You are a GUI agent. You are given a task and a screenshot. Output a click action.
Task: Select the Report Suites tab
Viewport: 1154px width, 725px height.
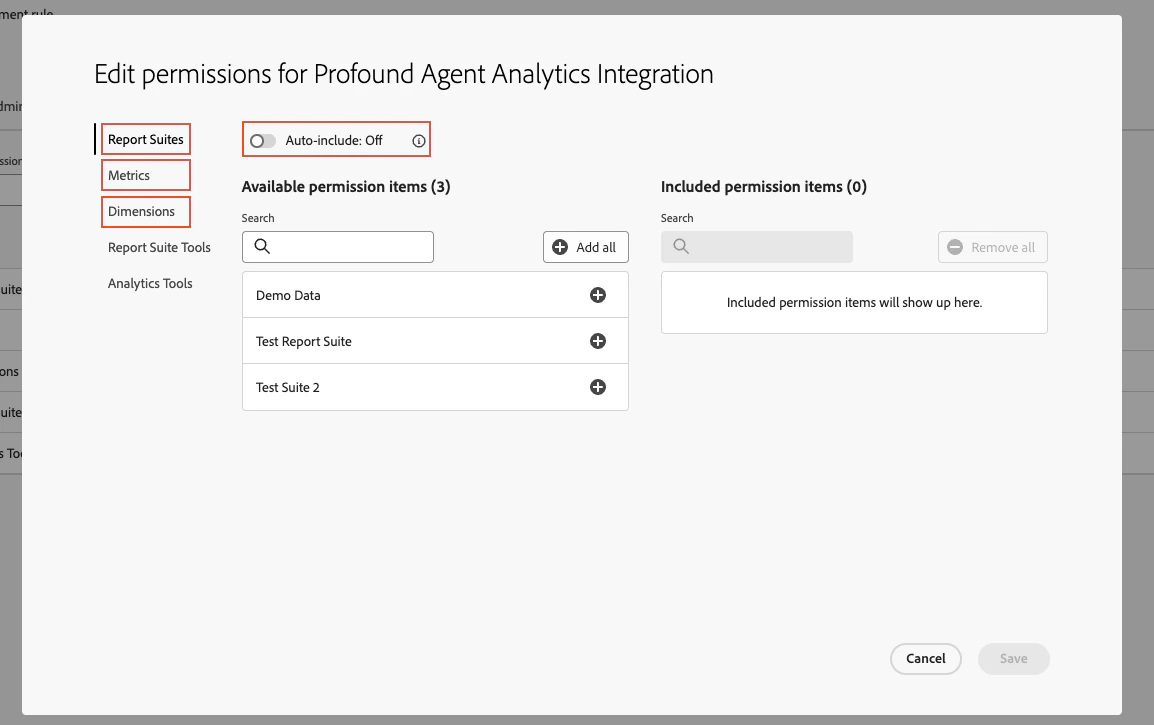(x=146, y=139)
